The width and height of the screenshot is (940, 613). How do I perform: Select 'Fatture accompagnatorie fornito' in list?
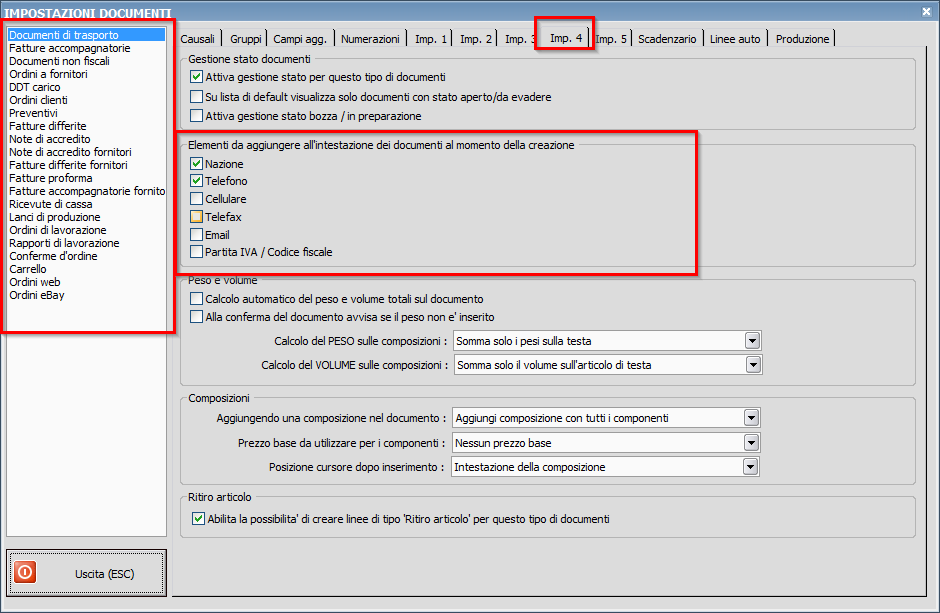click(86, 191)
